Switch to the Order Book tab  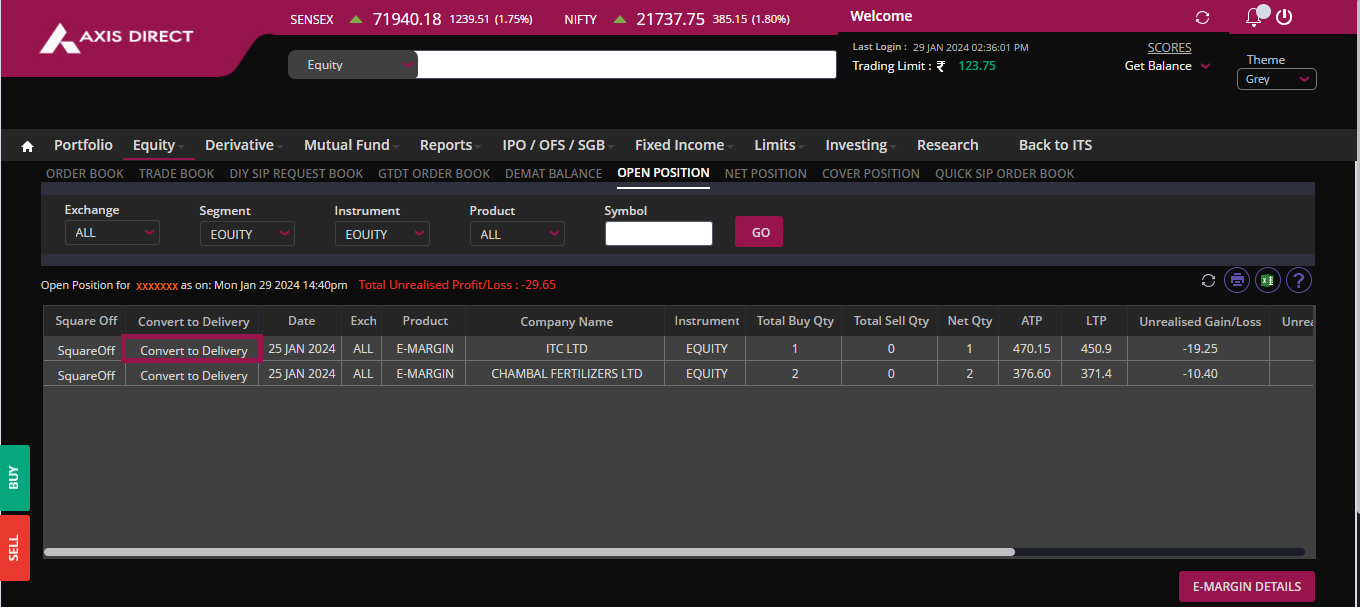point(85,173)
